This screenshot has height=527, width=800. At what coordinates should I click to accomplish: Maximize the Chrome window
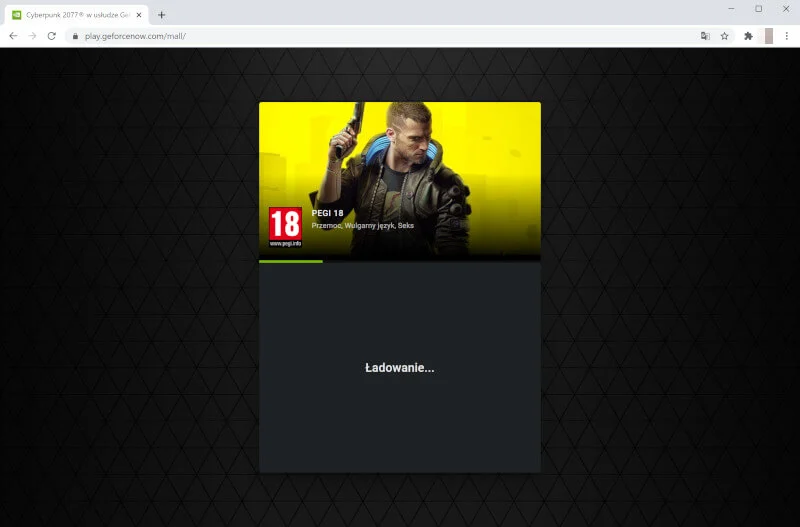(759, 9)
